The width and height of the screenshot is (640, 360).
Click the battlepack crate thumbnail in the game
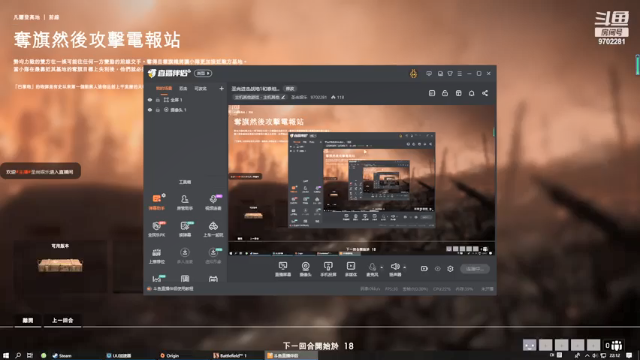tap(60, 265)
